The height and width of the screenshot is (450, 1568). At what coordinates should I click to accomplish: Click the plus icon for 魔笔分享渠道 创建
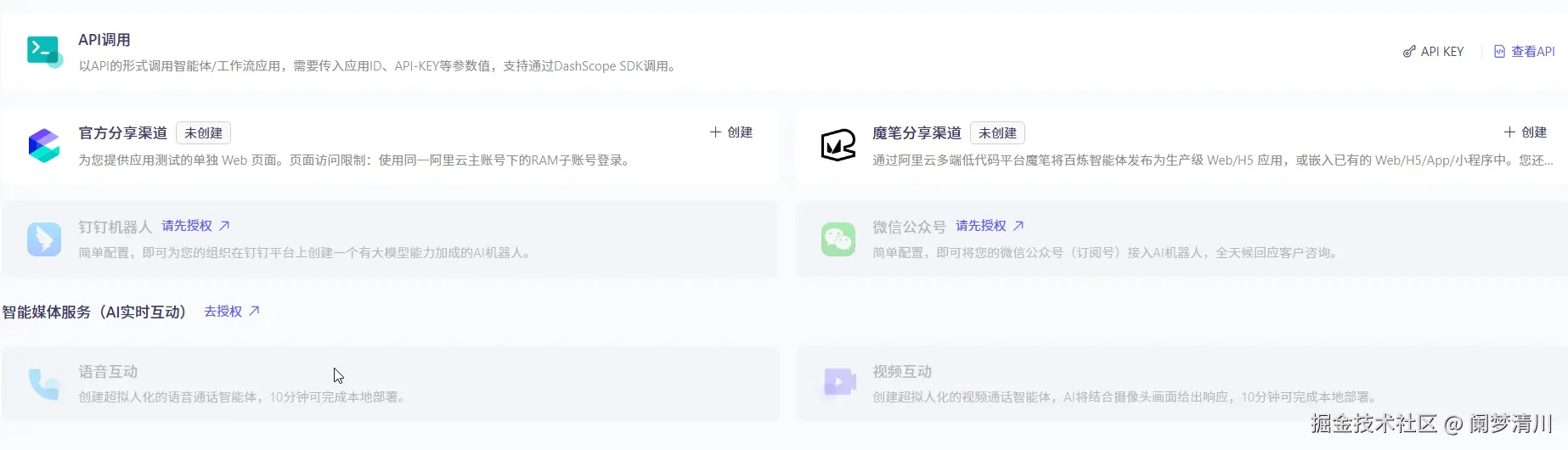click(x=1509, y=132)
